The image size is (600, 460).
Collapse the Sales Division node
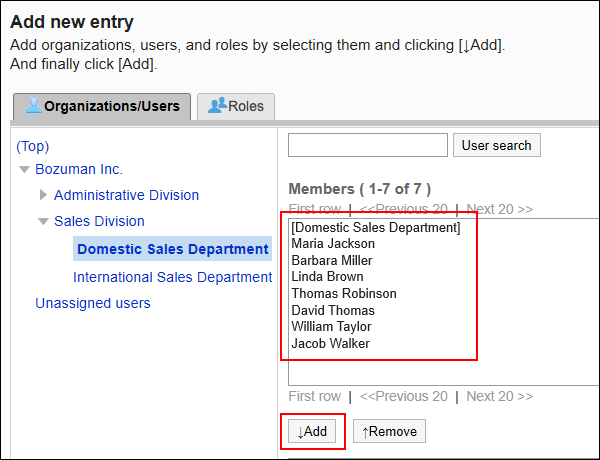pyautogui.click(x=43, y=221)
